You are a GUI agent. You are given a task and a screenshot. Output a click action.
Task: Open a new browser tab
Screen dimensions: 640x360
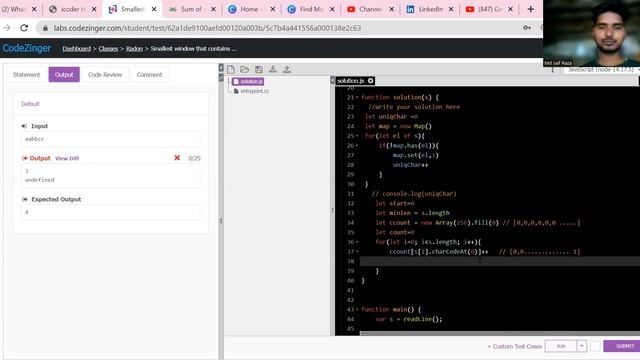point(531,9)
